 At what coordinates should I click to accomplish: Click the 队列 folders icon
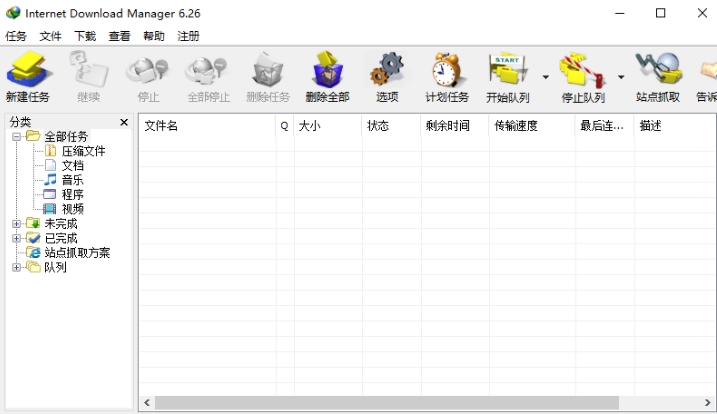[x=33, y=267]
